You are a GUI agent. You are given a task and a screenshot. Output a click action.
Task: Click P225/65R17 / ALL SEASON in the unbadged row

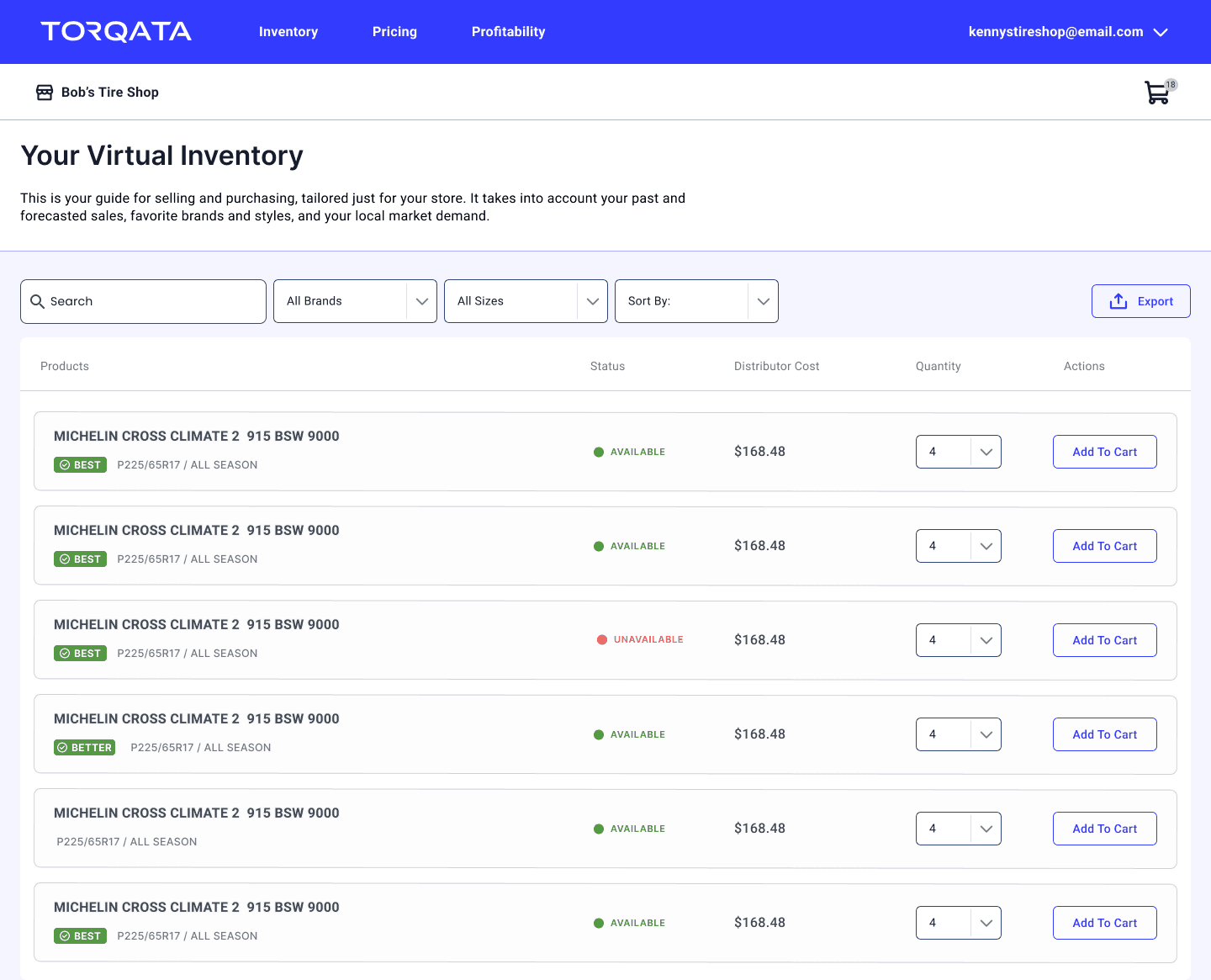click(127, 842)
